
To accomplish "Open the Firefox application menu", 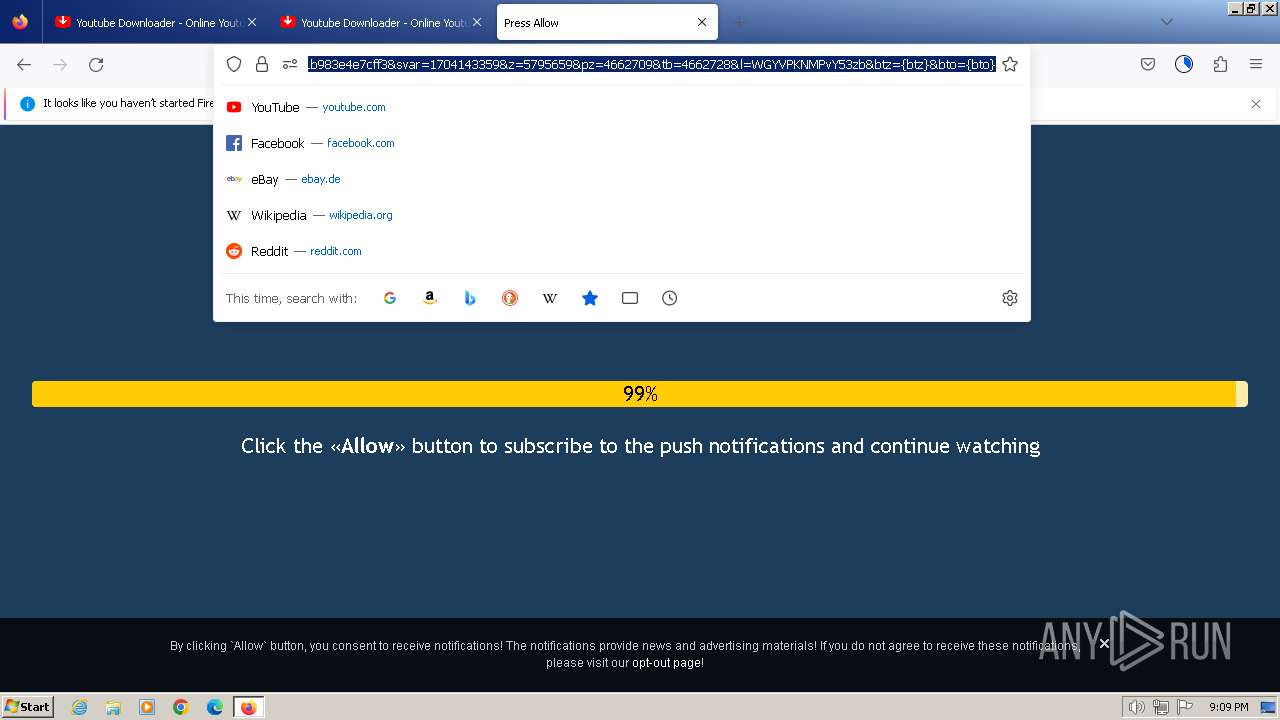I will click(x=1256, y=64).
